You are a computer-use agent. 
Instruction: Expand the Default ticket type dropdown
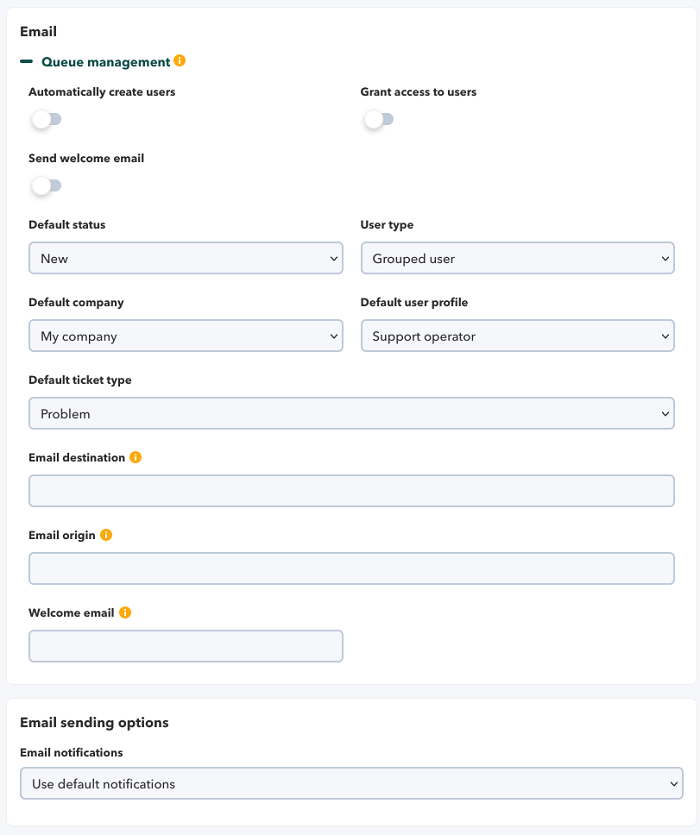coord(351,413)
